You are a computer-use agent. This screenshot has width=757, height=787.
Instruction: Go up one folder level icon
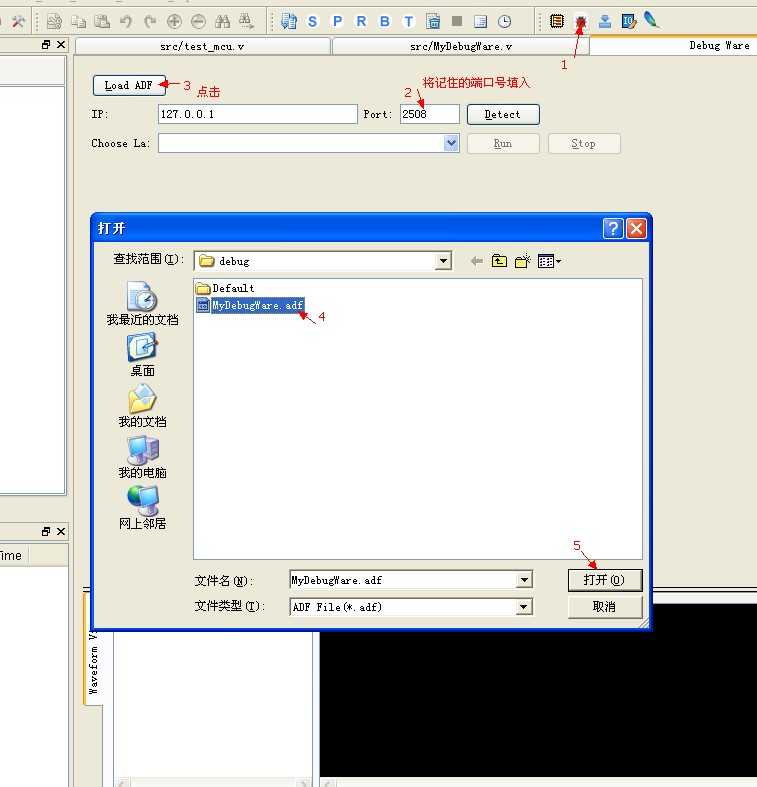499,261
